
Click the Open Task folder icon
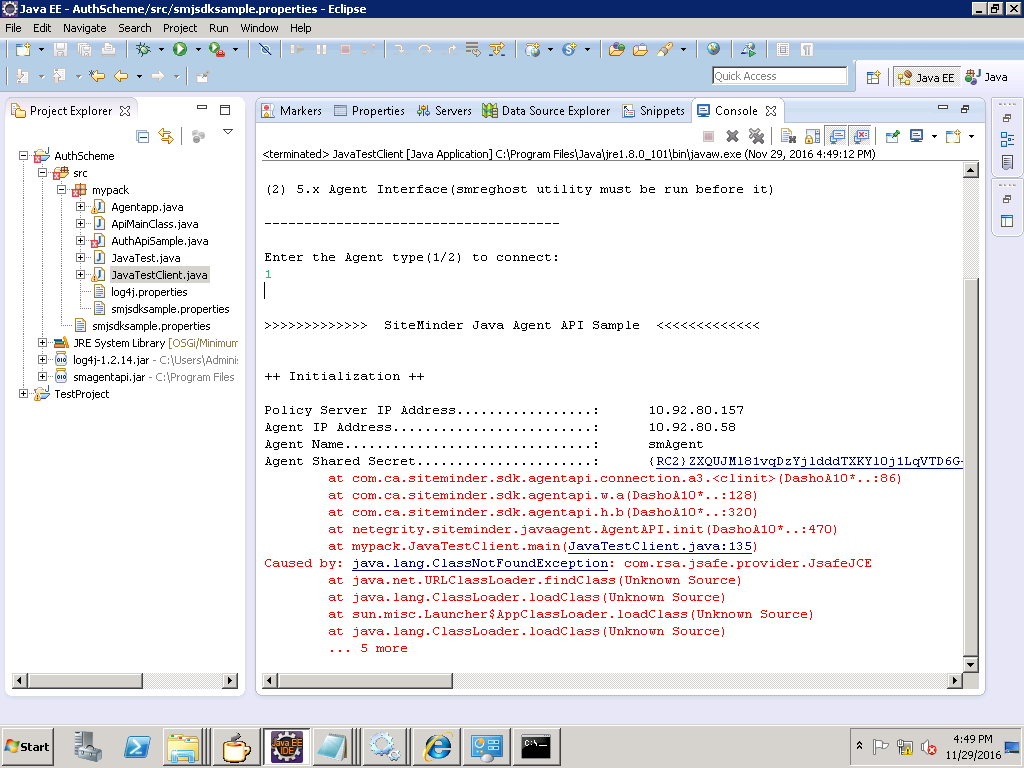(x=641, y=50)
